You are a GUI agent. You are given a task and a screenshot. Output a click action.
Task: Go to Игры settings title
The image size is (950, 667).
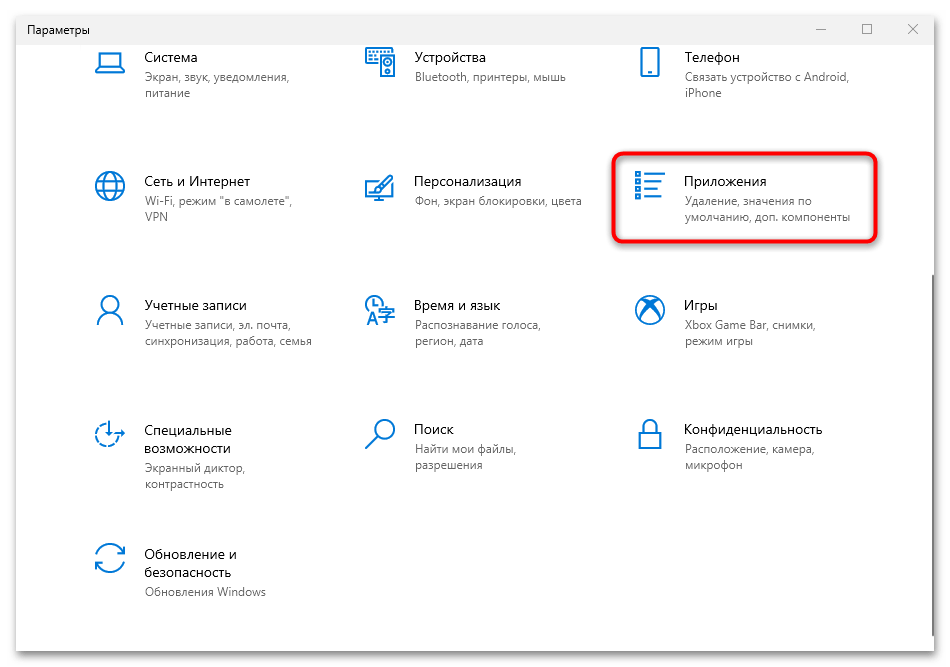[700, 305]
